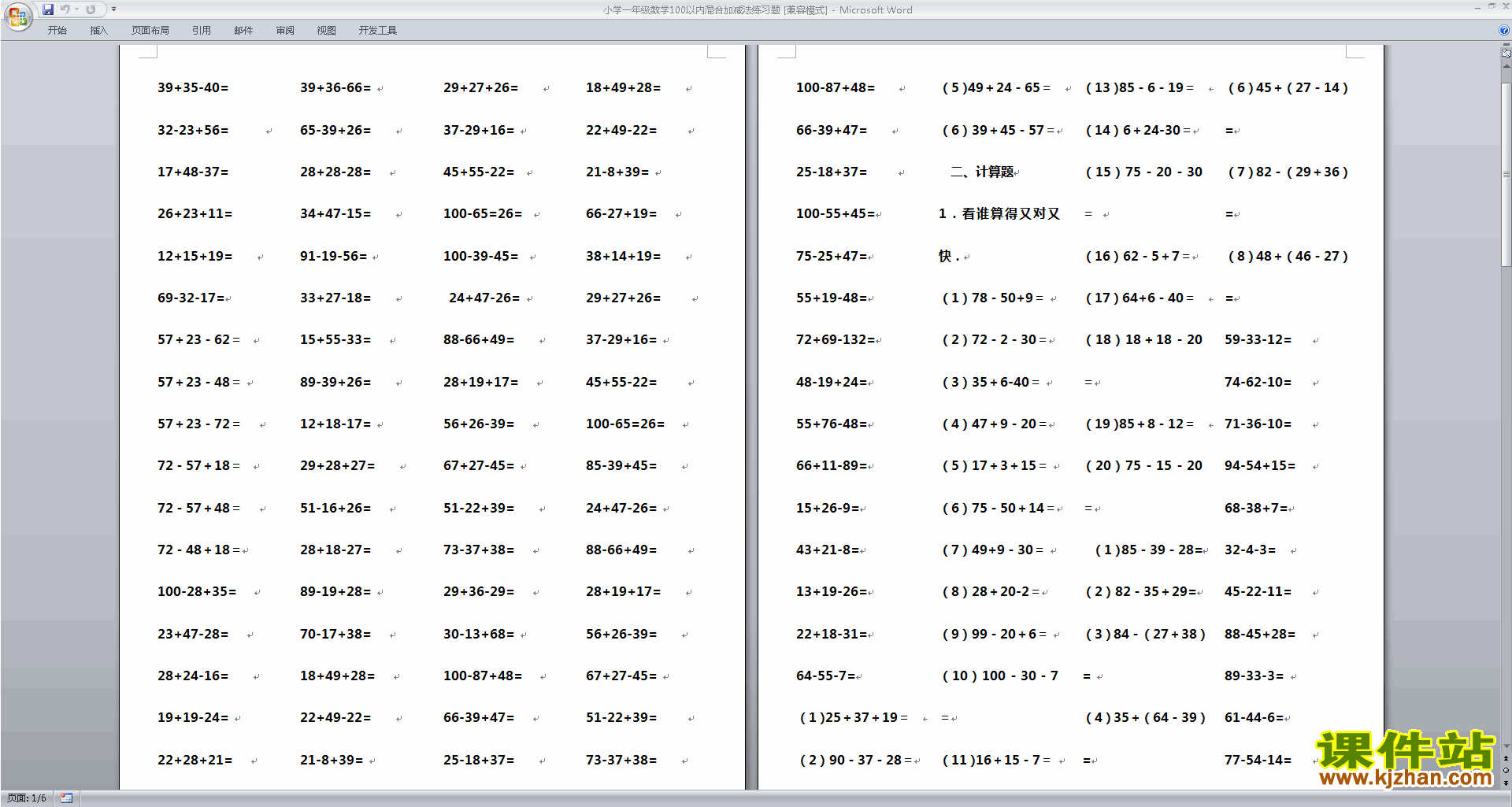
Task: Click the problem 91-19-56=
Action: click(333, 256)
